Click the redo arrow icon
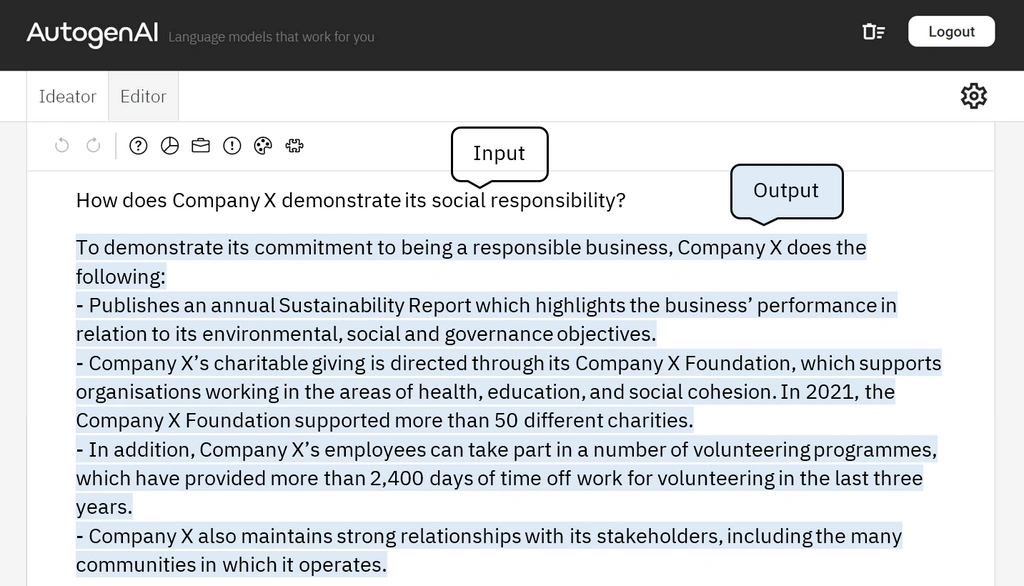The image size is (1024, 586). 93,145
